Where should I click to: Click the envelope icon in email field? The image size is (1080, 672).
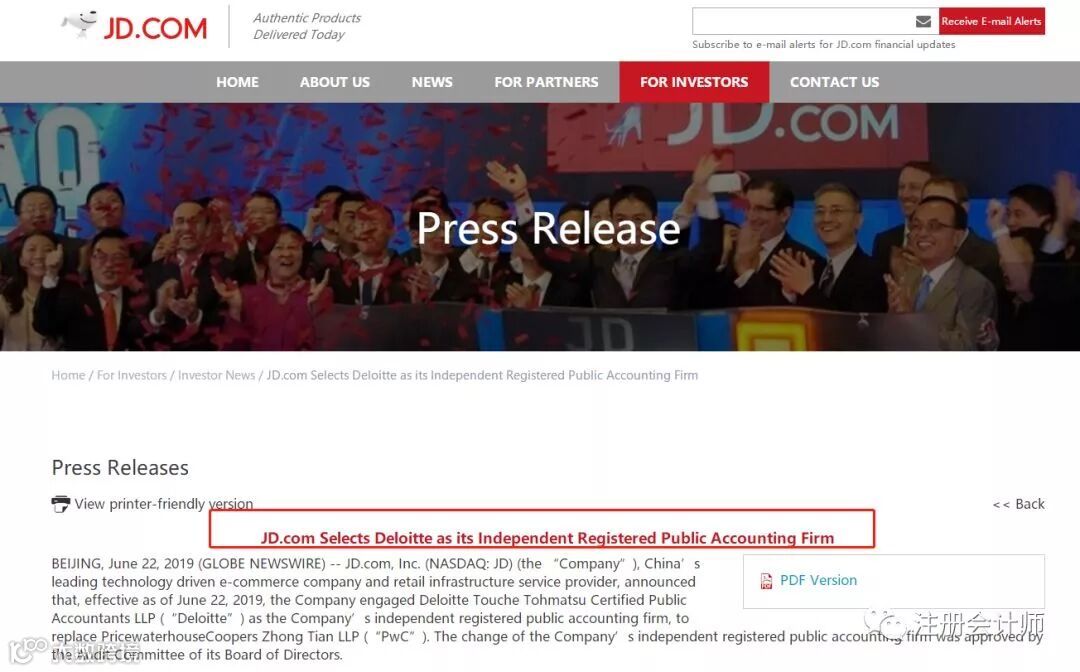pyautogui.click(x=923, y=21)
